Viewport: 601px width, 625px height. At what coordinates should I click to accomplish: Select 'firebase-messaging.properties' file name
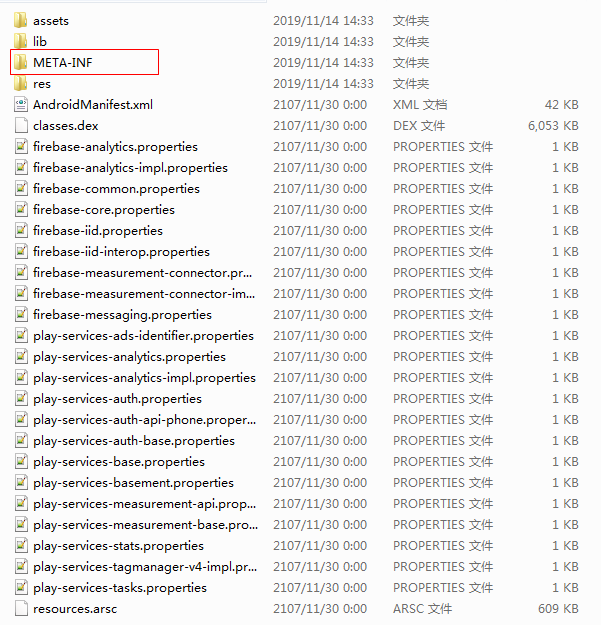(122, 315)
